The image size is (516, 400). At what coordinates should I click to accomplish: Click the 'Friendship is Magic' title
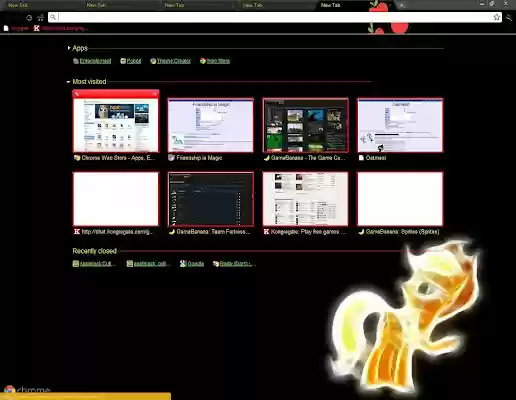tap(199, 158)
